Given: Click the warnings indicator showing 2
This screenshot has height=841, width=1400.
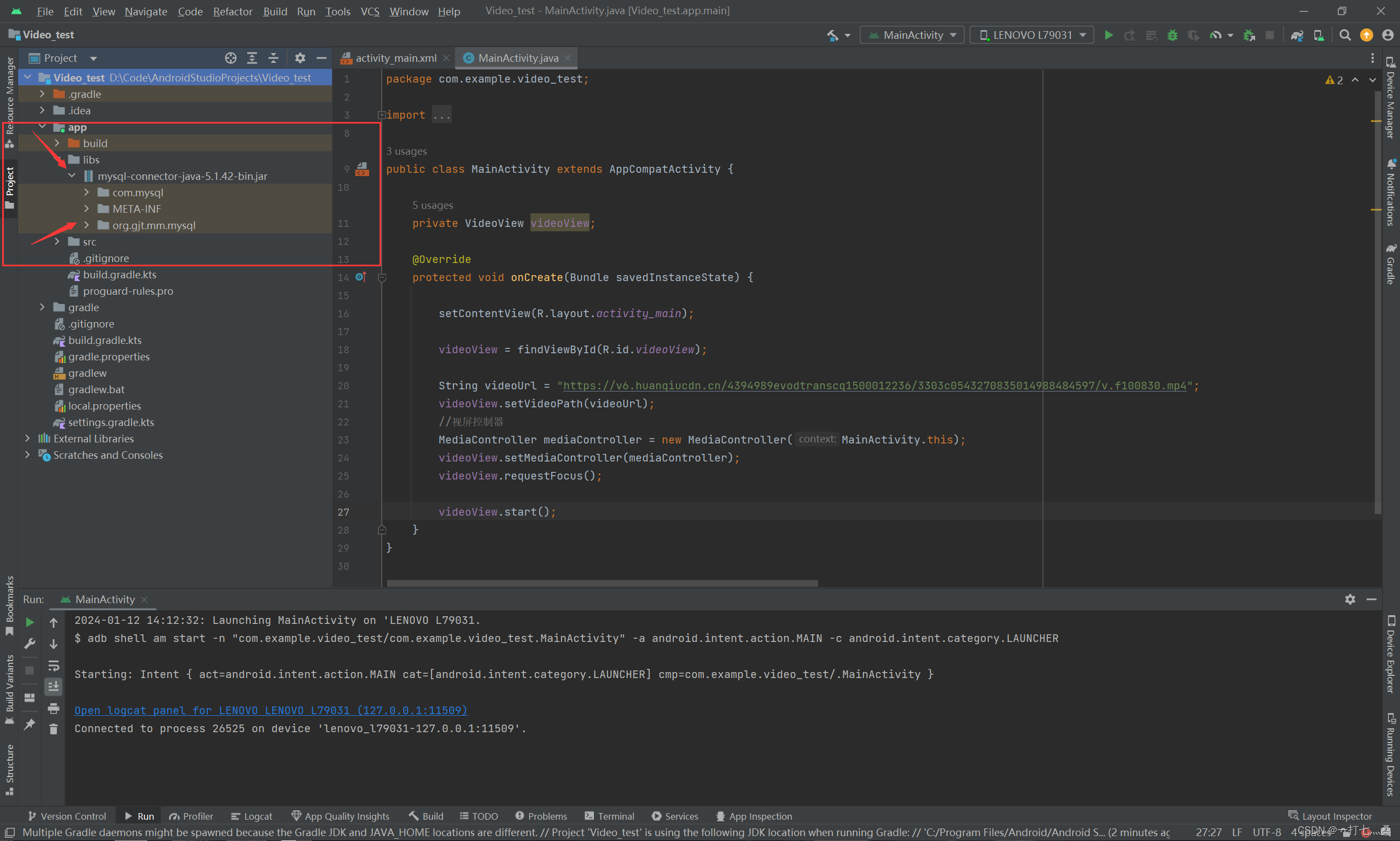Looking at the screenshot, I should pos(1334,80).
